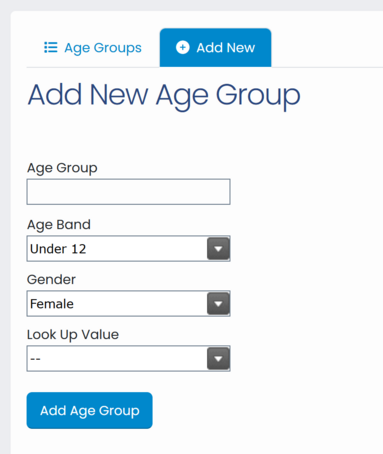Image resolution: width=383 pixels, height=454 pixels.
Task: Click the Age Band field label
Action: click(59, 225)
